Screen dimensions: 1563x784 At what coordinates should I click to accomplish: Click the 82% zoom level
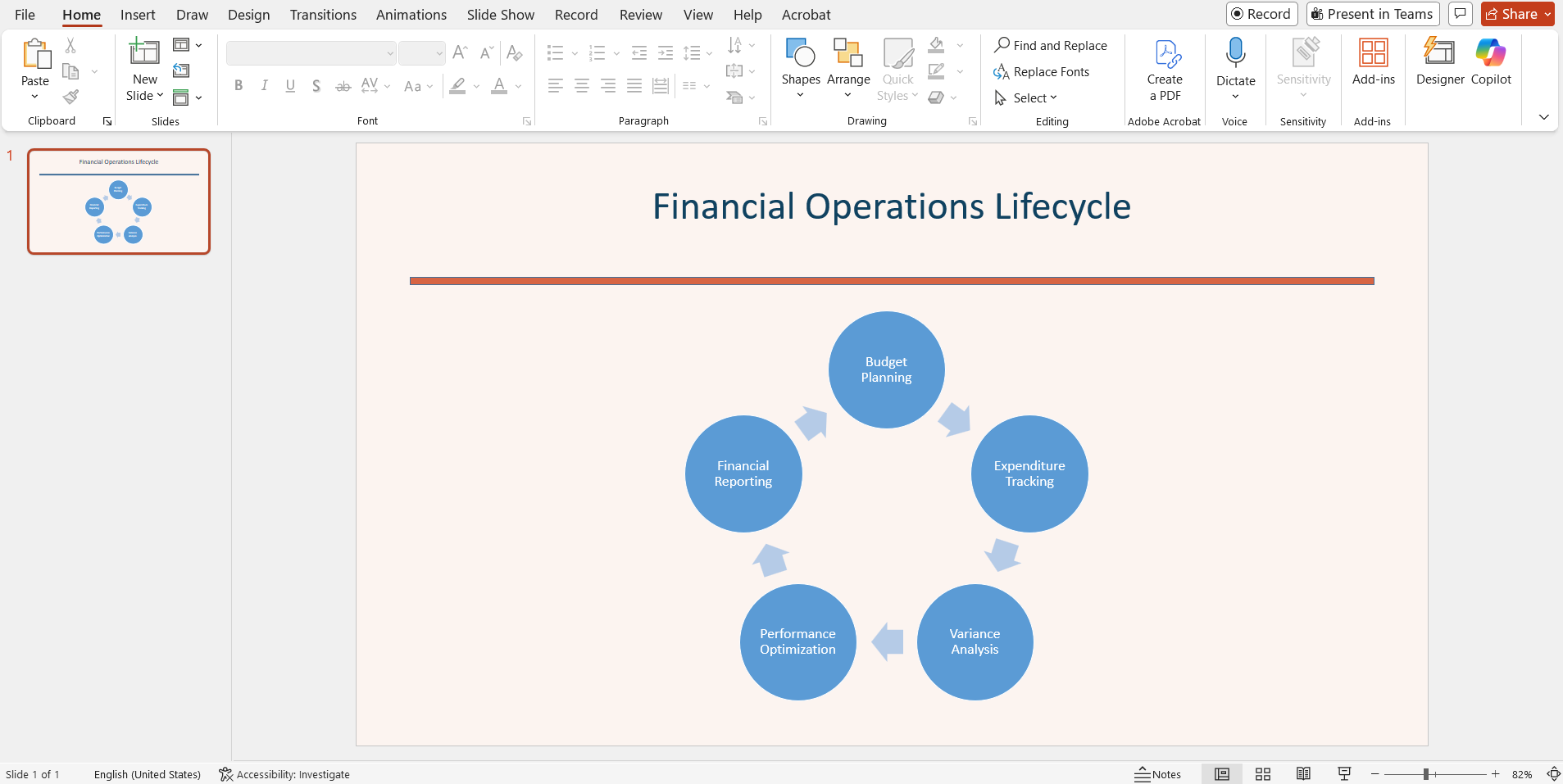[1522, 774]
